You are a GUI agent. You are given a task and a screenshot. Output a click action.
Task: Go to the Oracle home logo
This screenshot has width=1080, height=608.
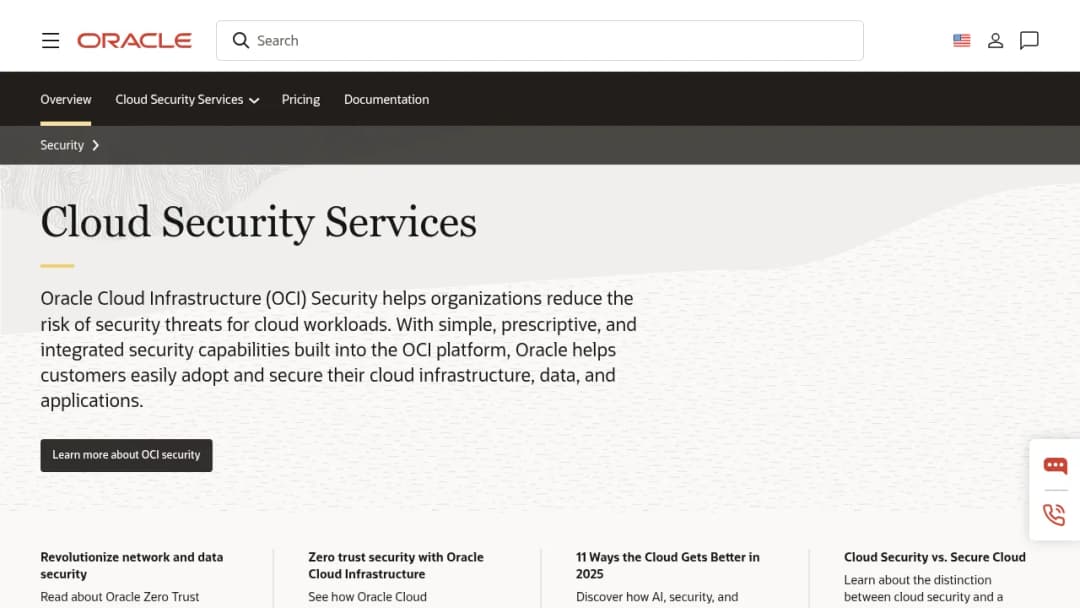(134, 41)
